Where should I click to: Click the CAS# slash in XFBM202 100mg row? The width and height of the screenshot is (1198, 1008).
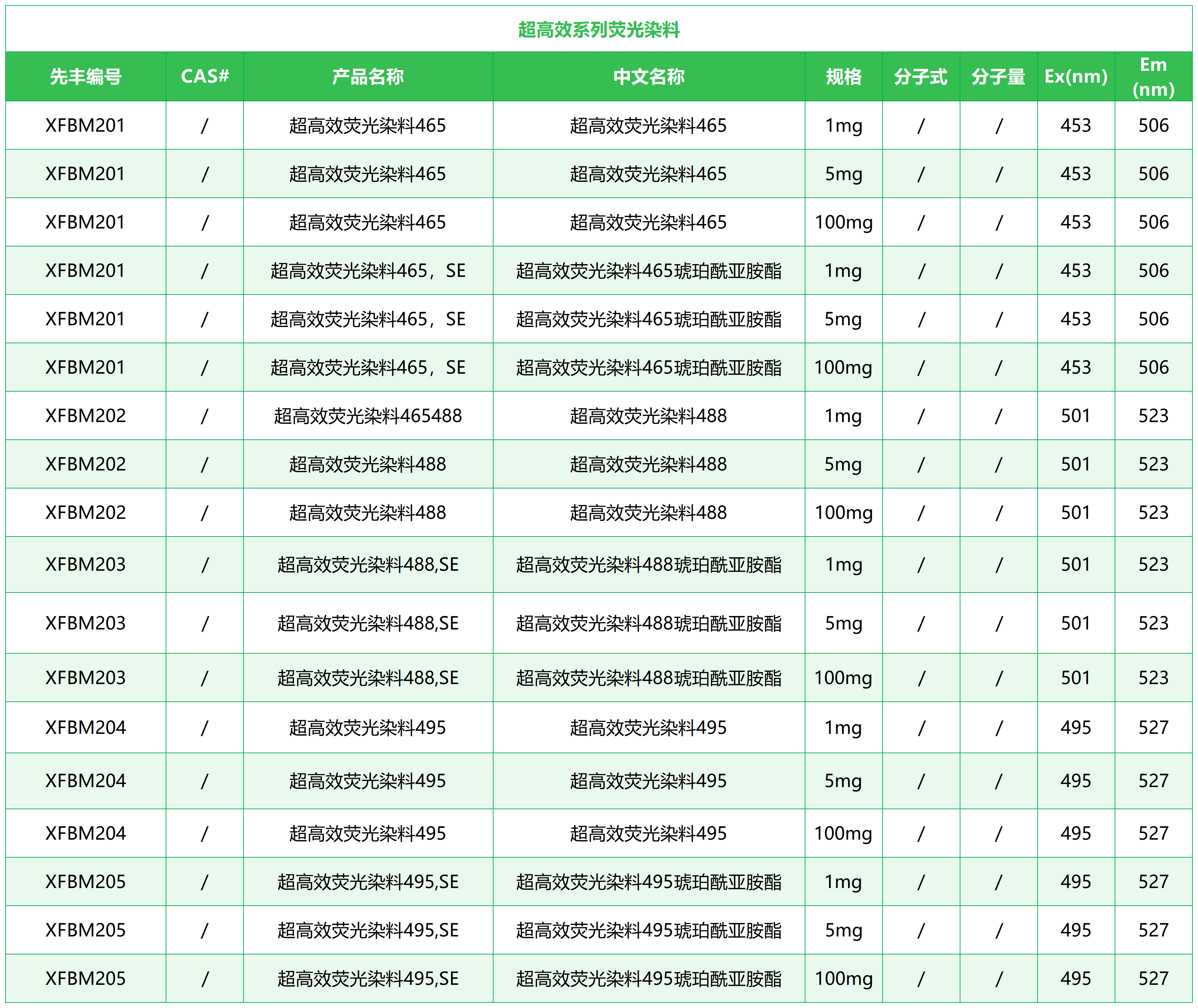pyautogui.click(x=205, y=513)
